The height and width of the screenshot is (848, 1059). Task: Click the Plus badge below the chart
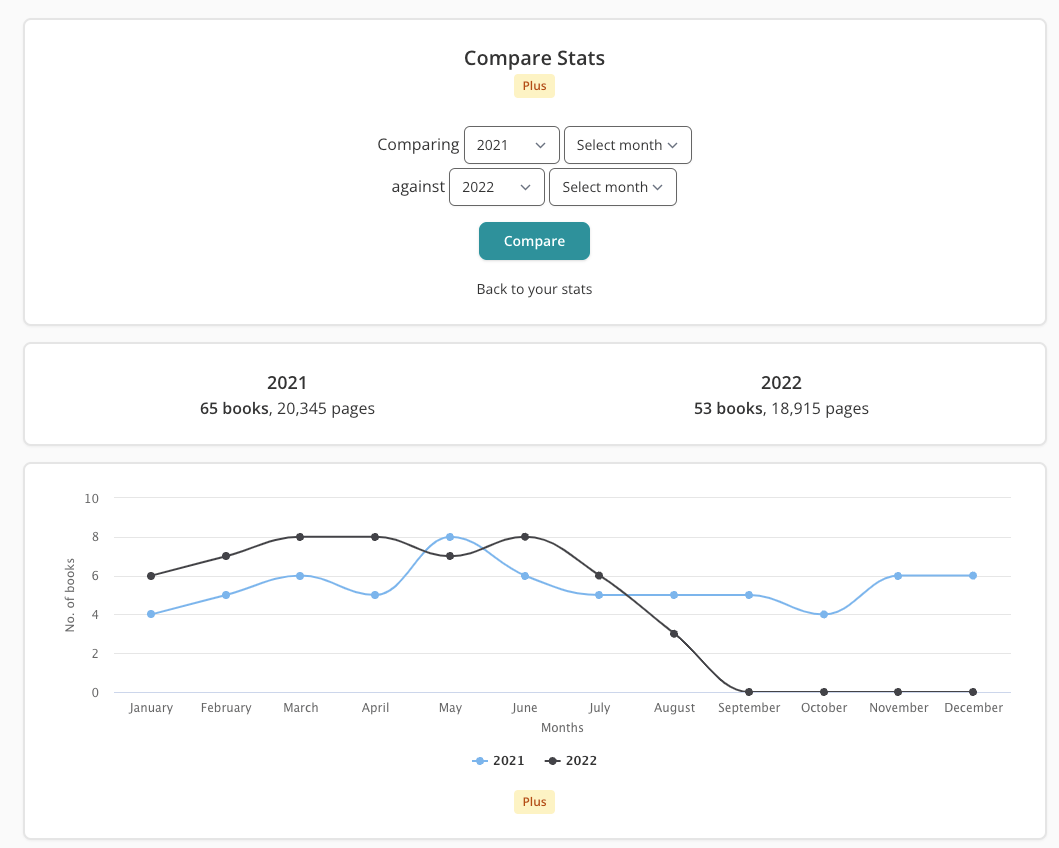tap(534, 801)
